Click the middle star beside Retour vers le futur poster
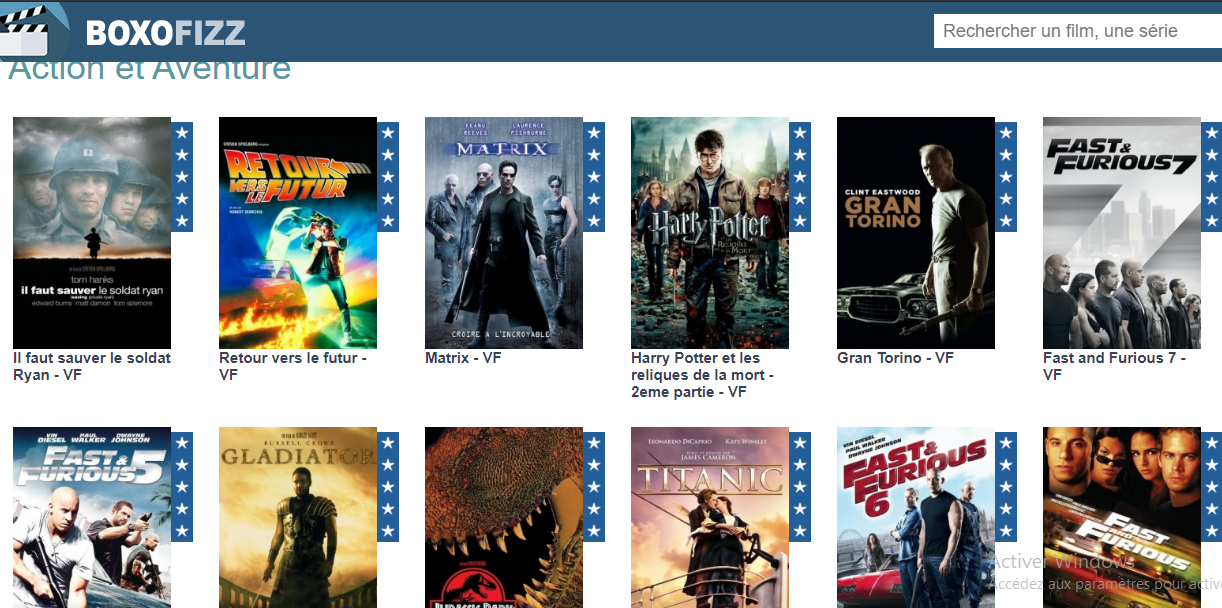 tap(388, 177)
